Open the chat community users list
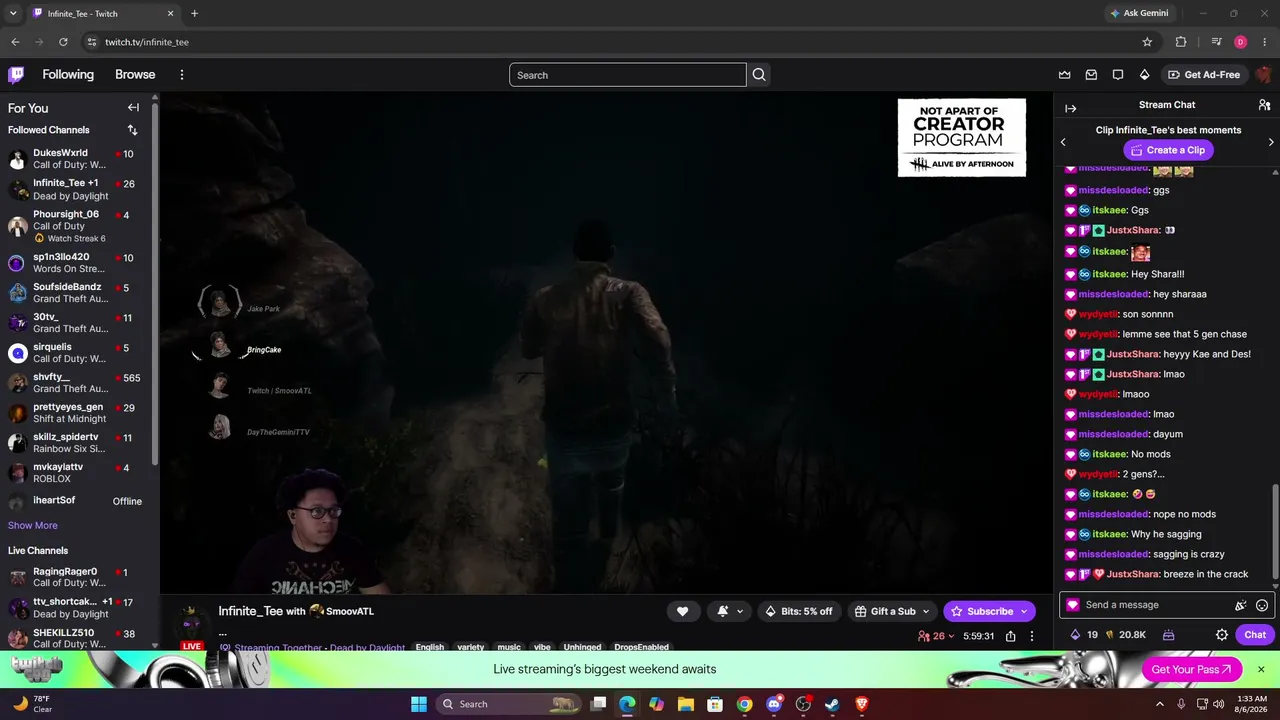The width and height of the screenshot is (1280, 720). (x=1264, y=105)
